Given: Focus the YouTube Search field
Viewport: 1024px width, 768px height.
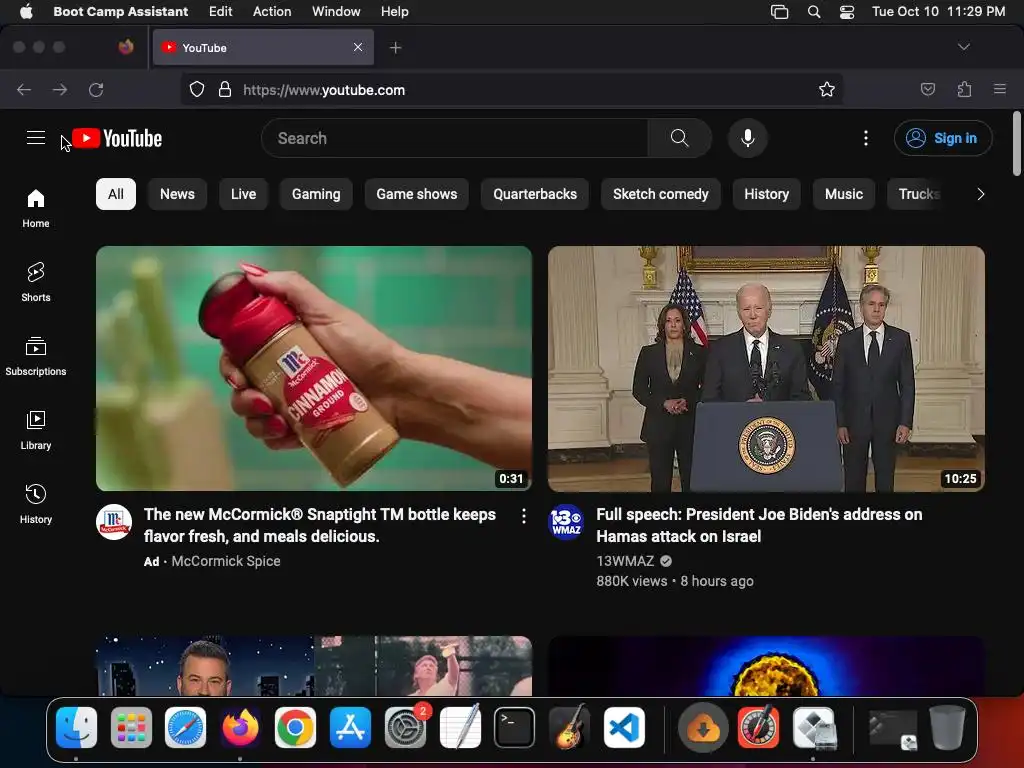Looking at the screenshot, I should 455,138.
